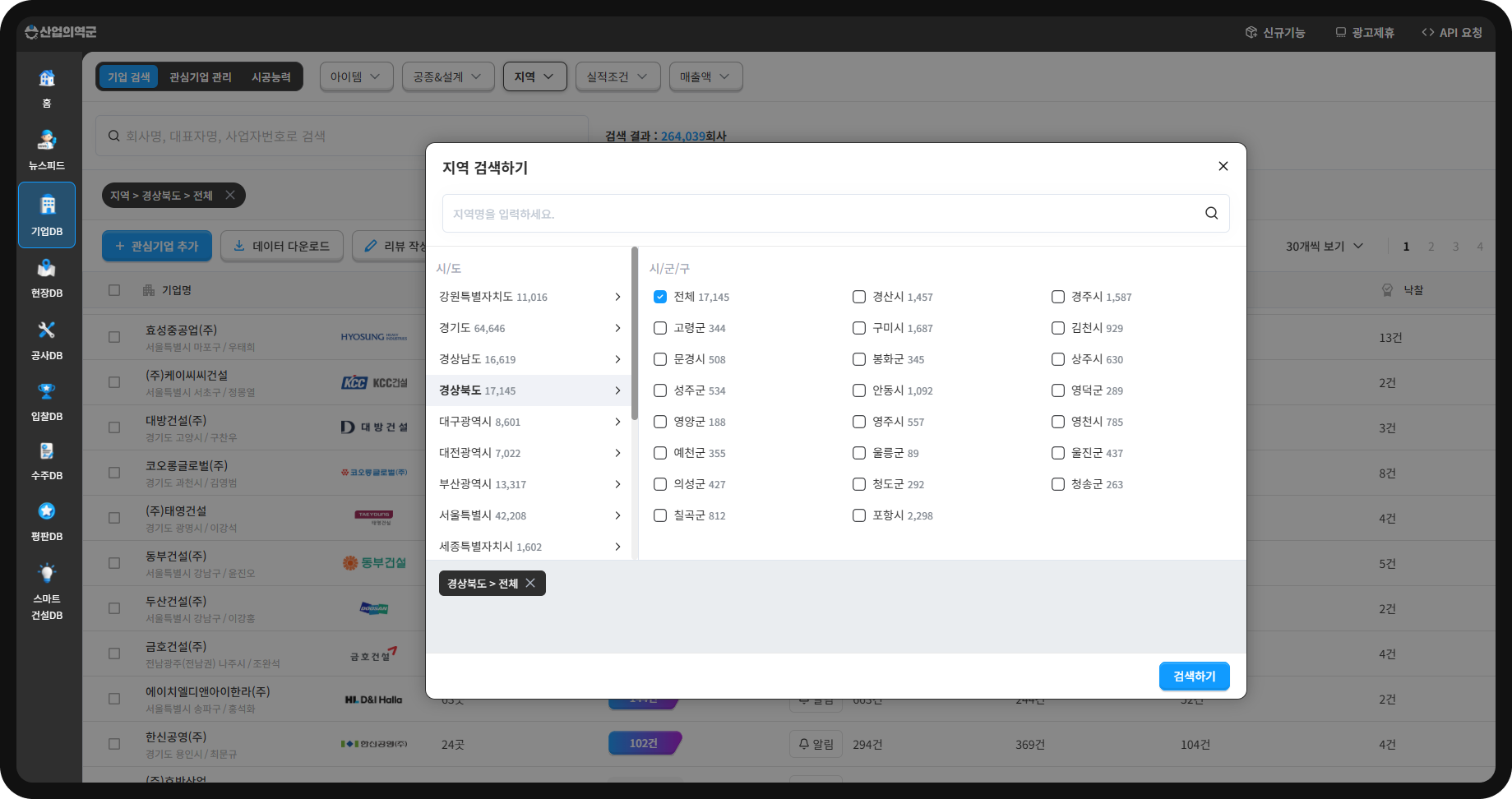Open 광고제휴 in top bar
The width and height of the screenshot is (1512, 799).
point(1365,32)
